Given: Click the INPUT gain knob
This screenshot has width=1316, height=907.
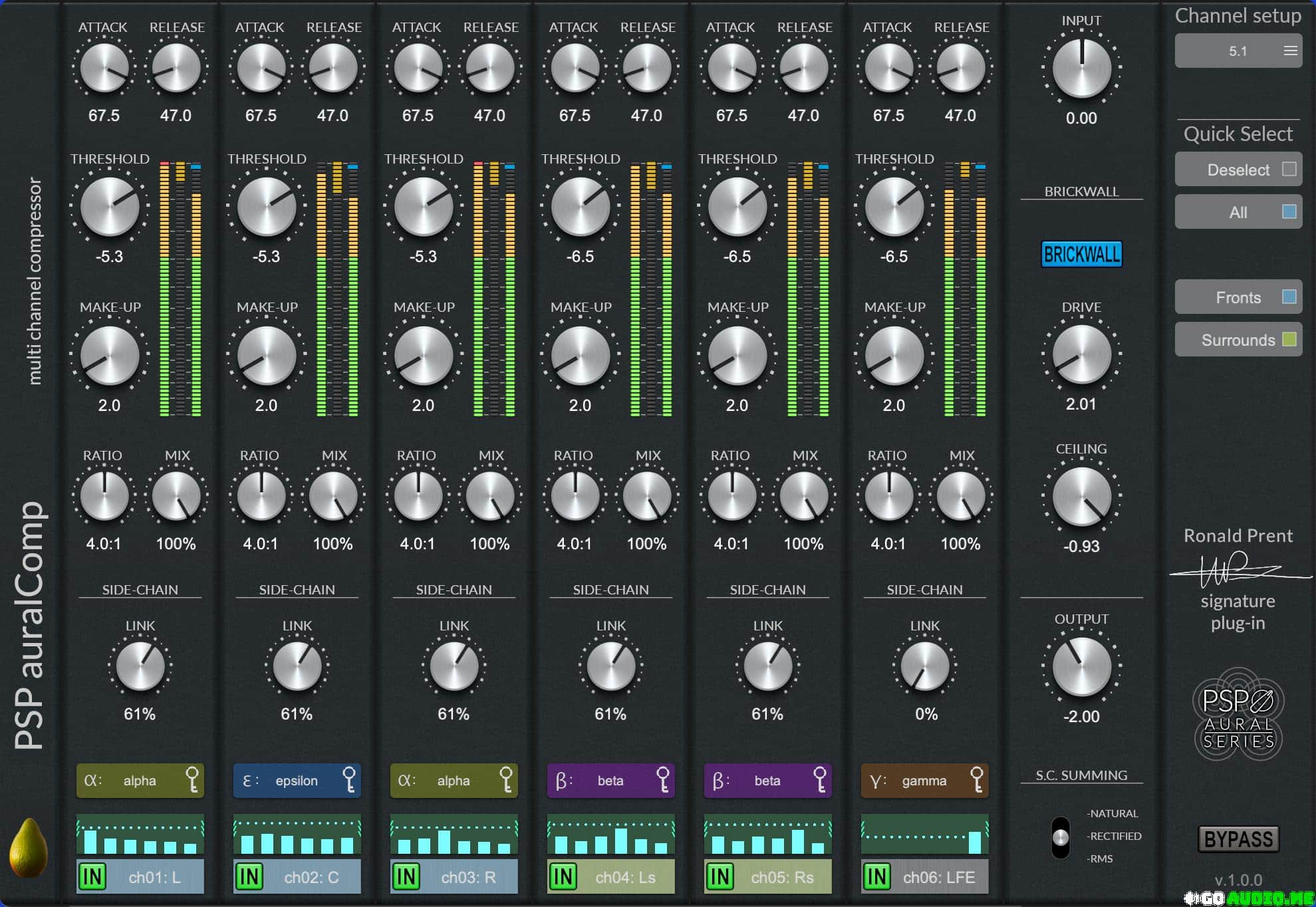Looking at the screenshot, I should pos(1081,68).
